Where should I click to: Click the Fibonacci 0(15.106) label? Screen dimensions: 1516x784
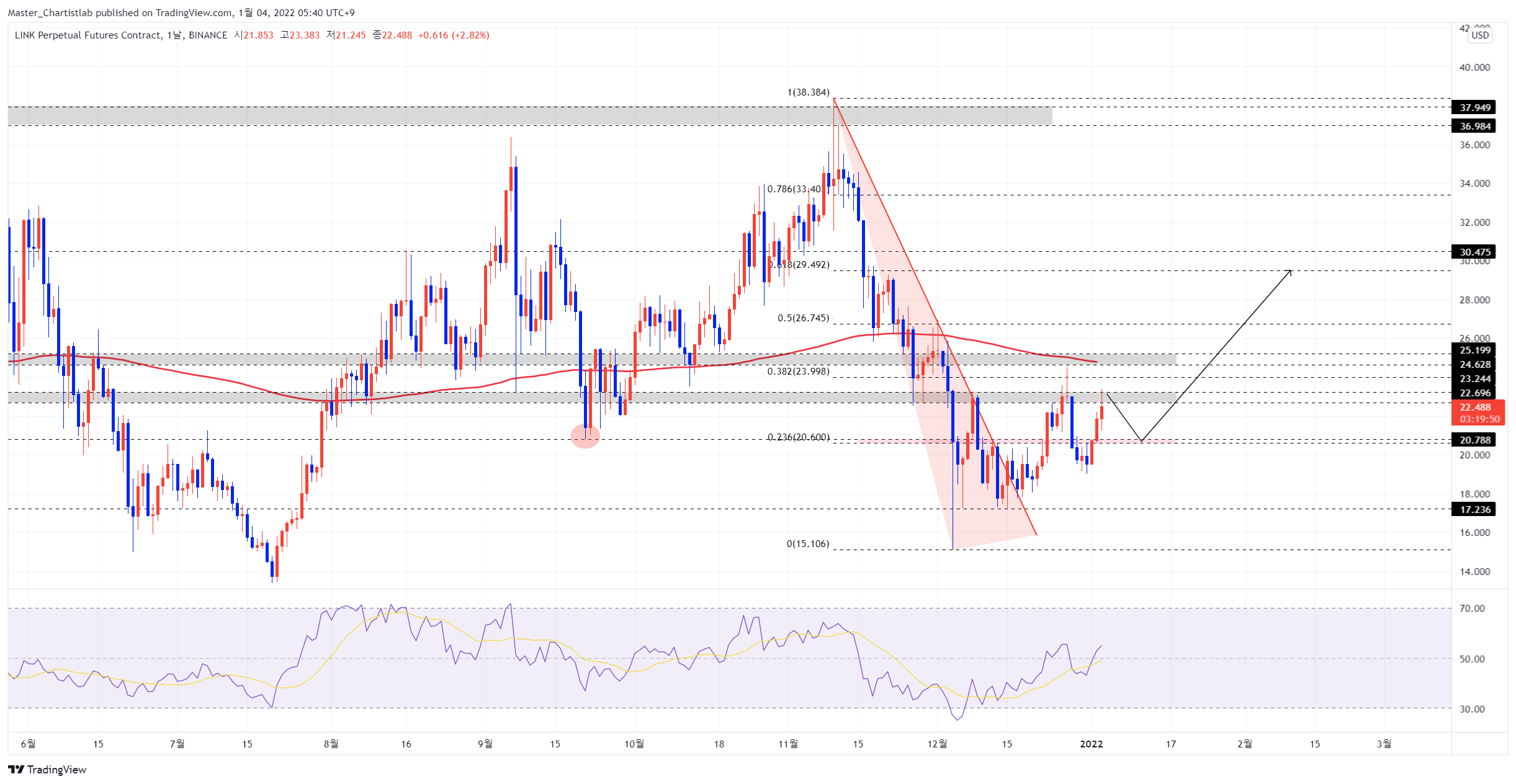pyautogui.click(x=808, y=544)
